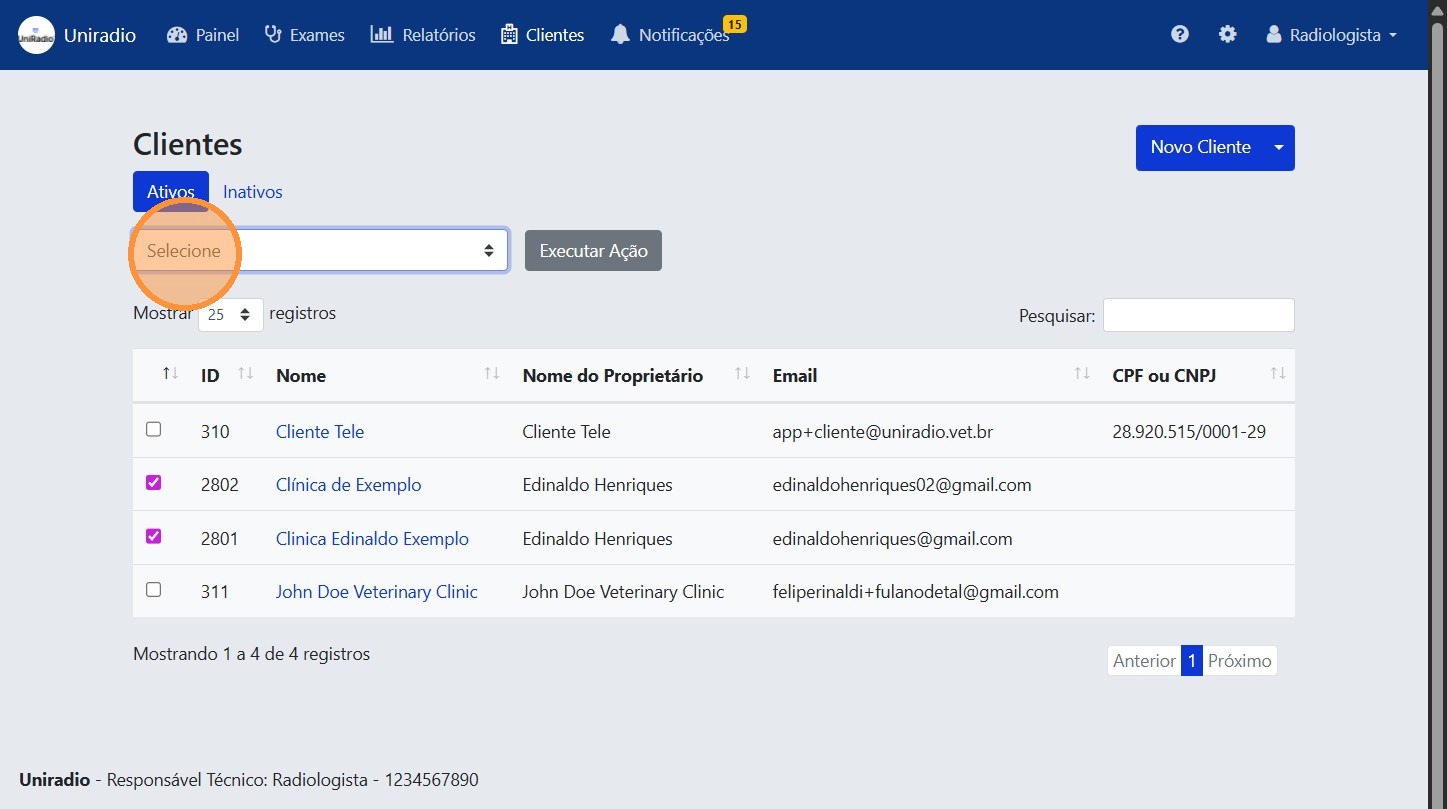
Task: Click inside the Pesquisar search field
Action: 1197,314
